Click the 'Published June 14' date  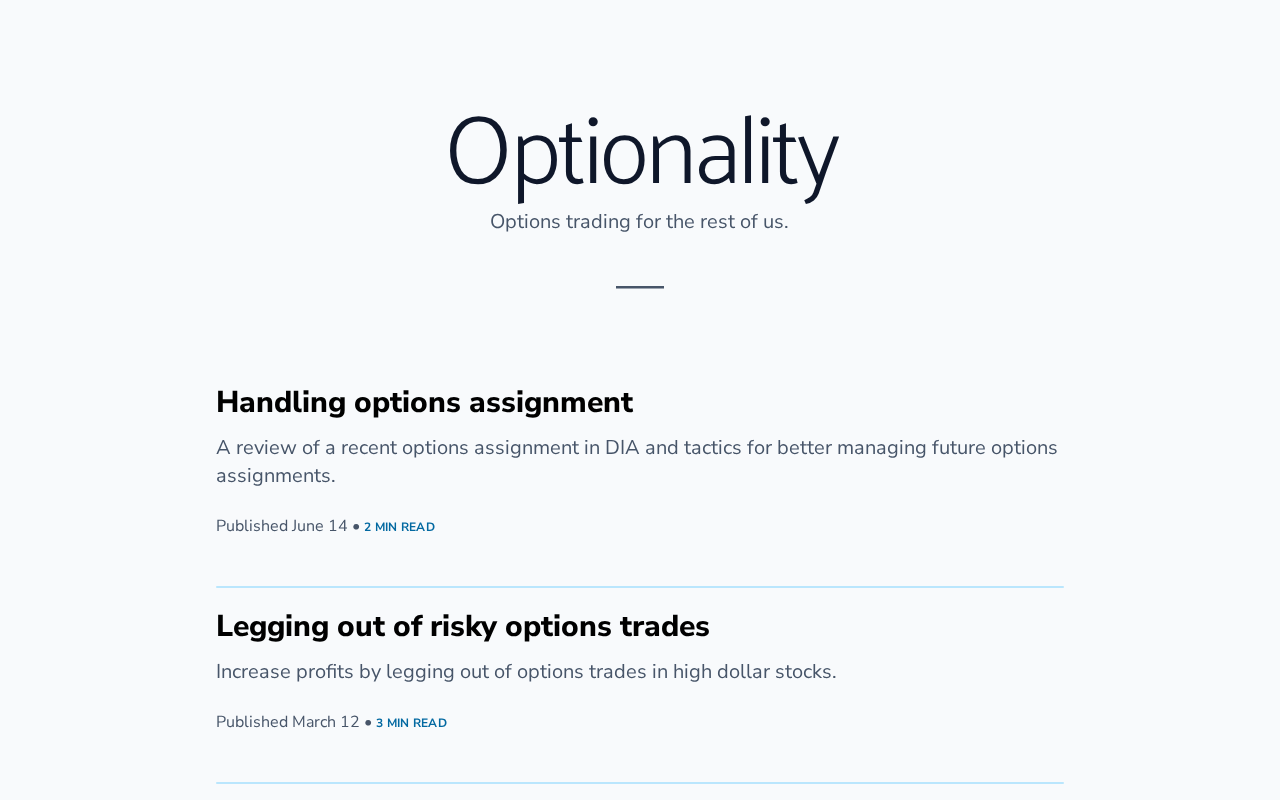coord(282,526)
